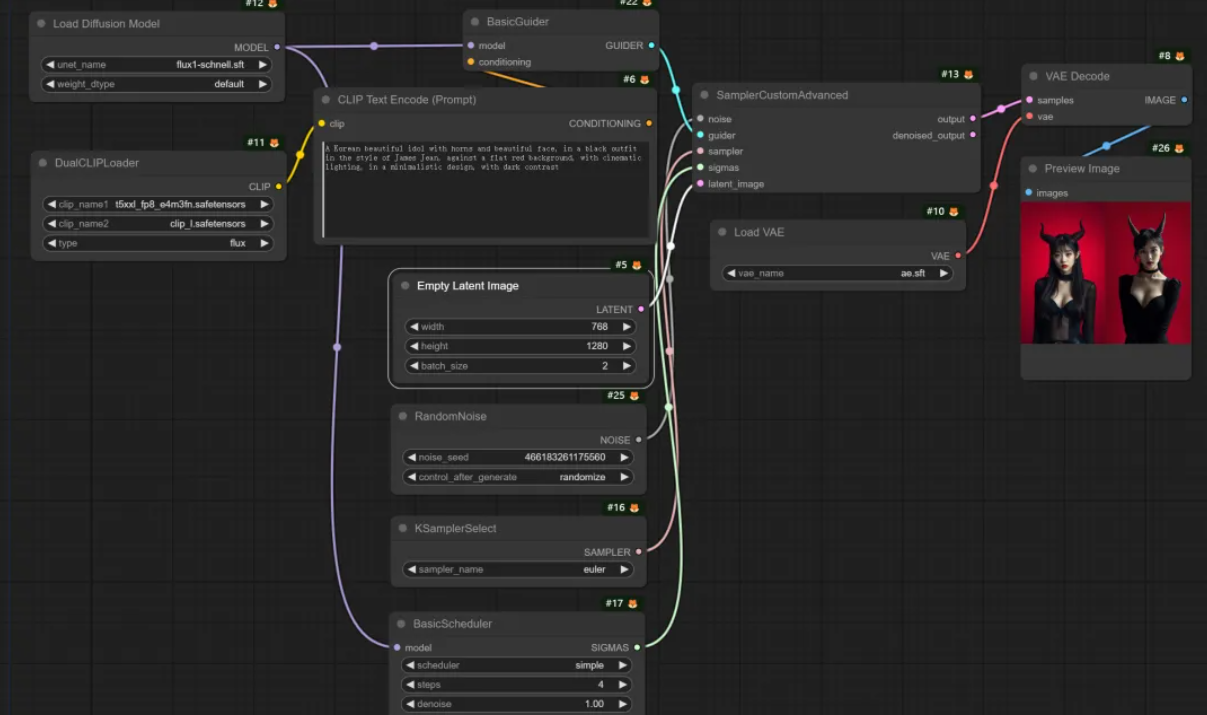
Task: Click the SIGMAS output port on BasicScheduler
Action: pos(637,647)
